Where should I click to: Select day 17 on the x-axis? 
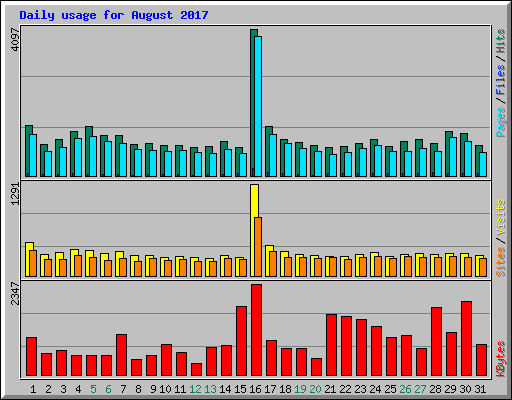[x=270, y=389]
